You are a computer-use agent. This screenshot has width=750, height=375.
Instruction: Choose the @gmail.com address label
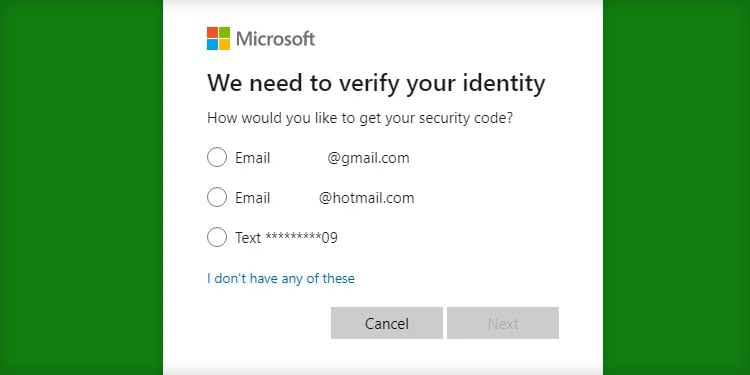[368, 158]
